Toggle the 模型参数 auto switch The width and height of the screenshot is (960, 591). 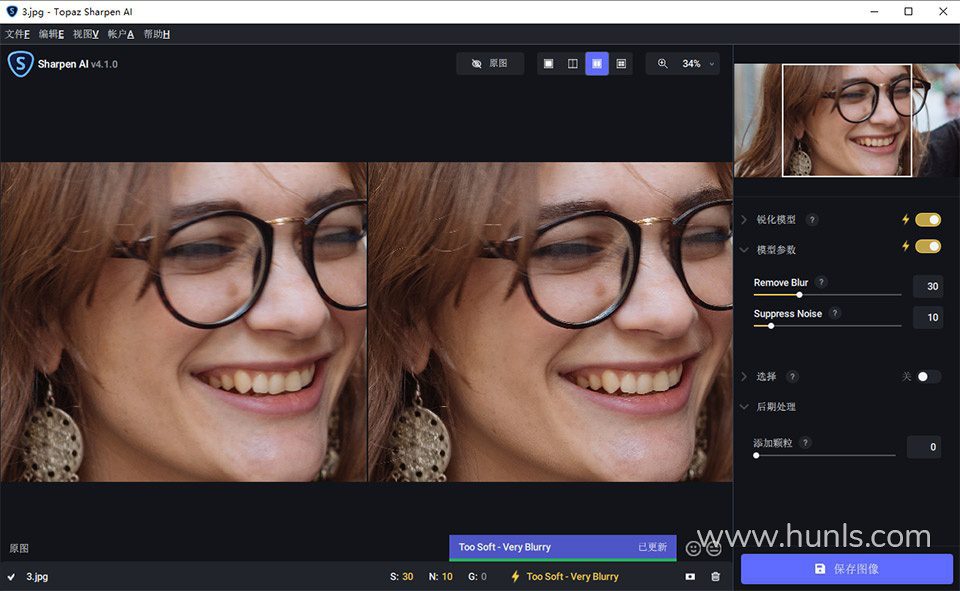coord(928,247)
